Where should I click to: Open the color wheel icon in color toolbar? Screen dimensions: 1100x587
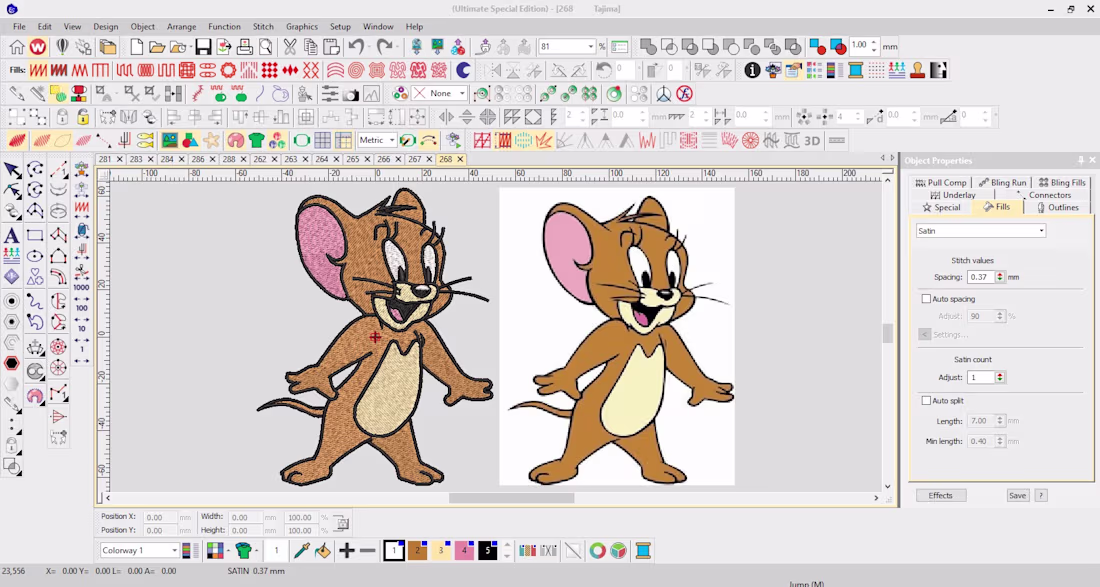point(597,551)
